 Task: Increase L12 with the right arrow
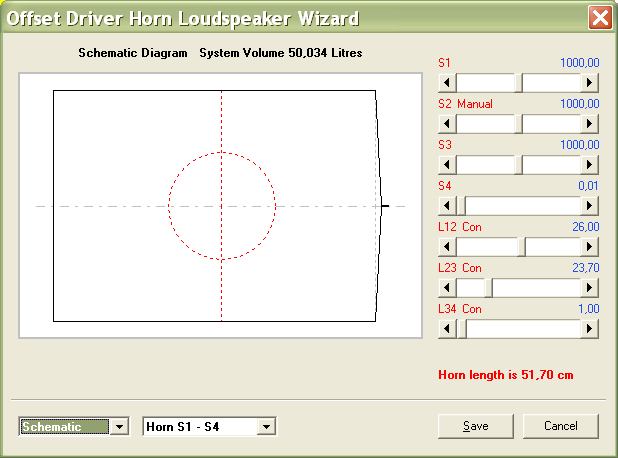click(589, 247)
